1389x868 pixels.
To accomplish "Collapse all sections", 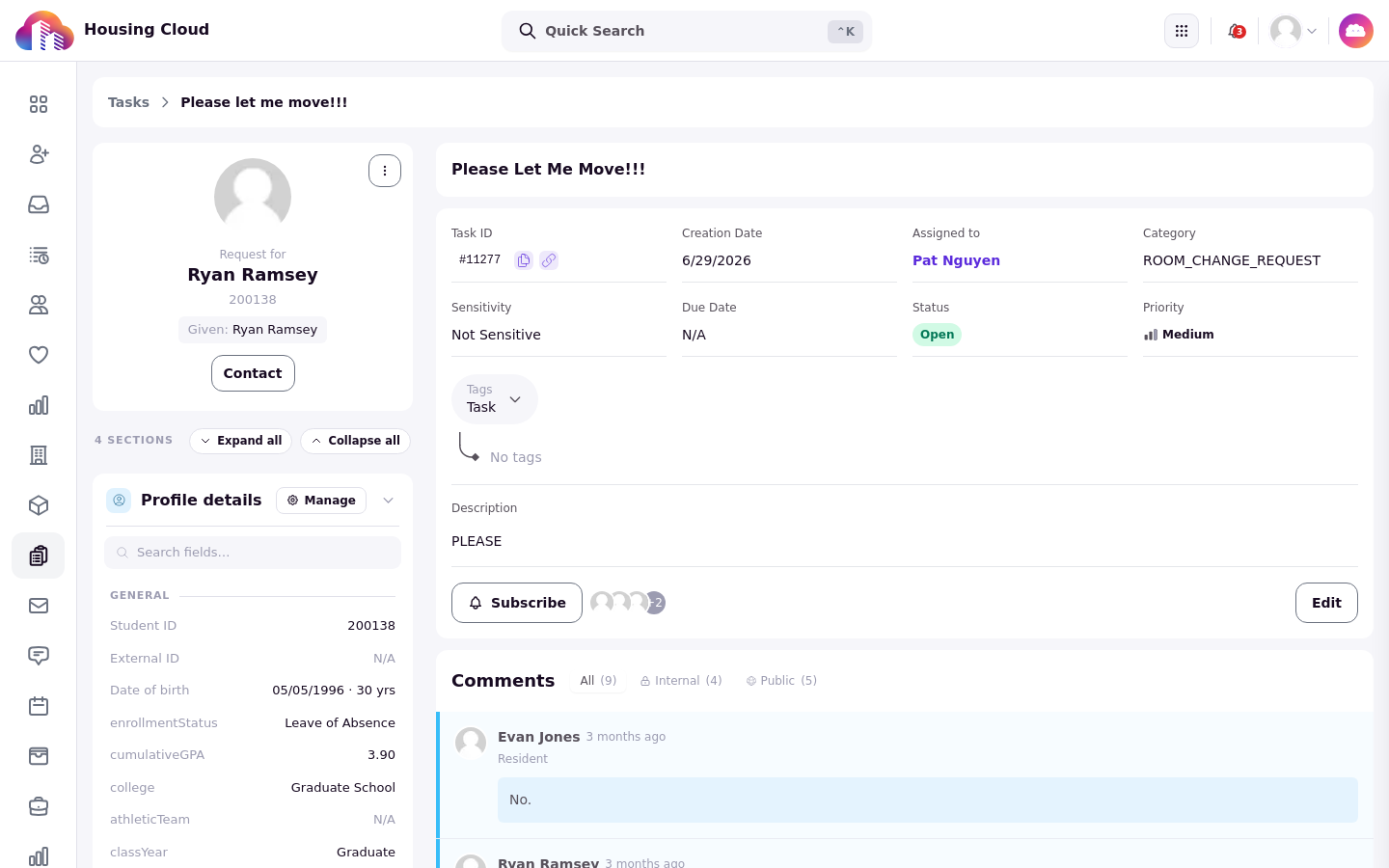I will pos(356,441).
